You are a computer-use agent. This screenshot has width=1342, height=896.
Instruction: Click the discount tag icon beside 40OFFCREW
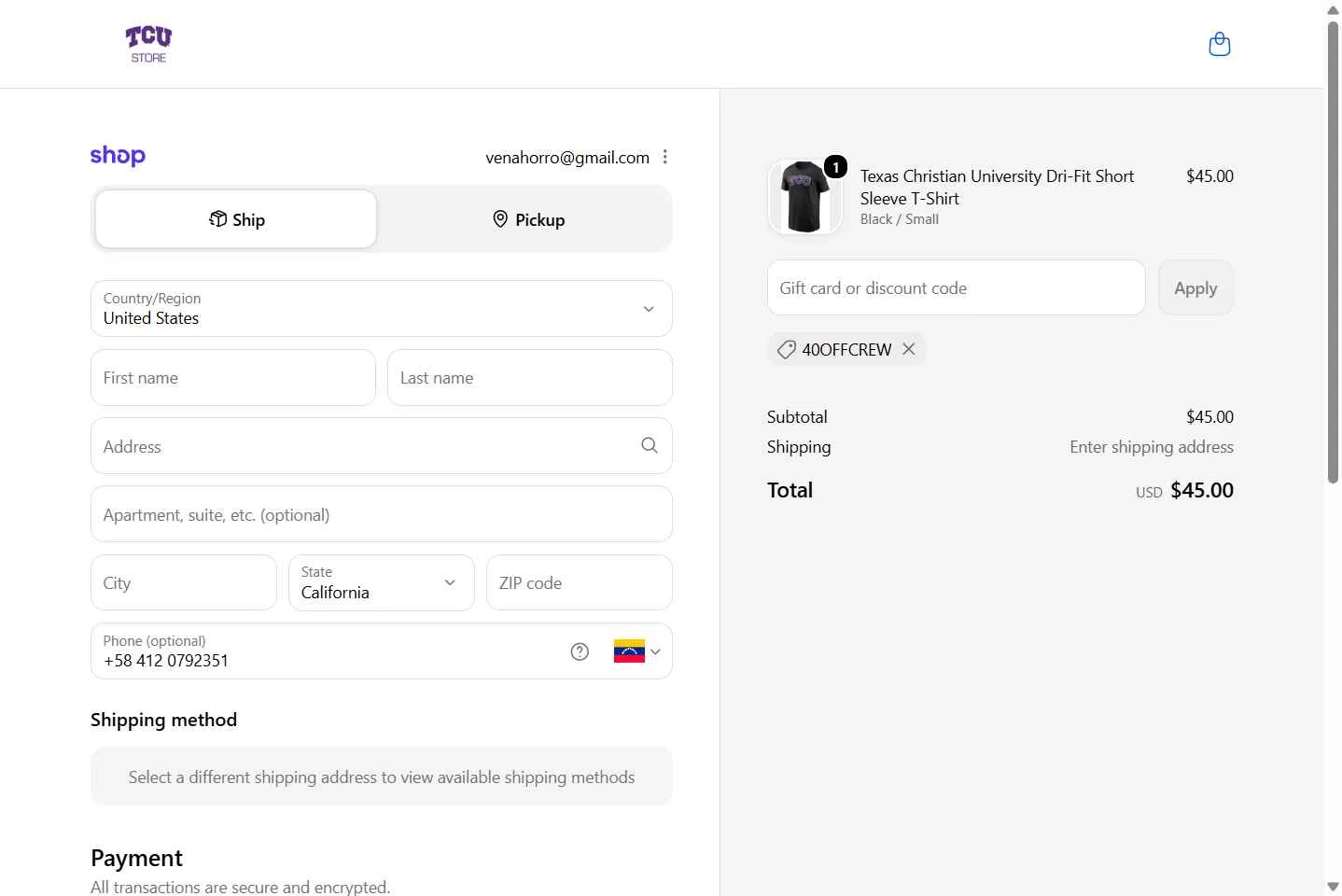pos(787,349)
